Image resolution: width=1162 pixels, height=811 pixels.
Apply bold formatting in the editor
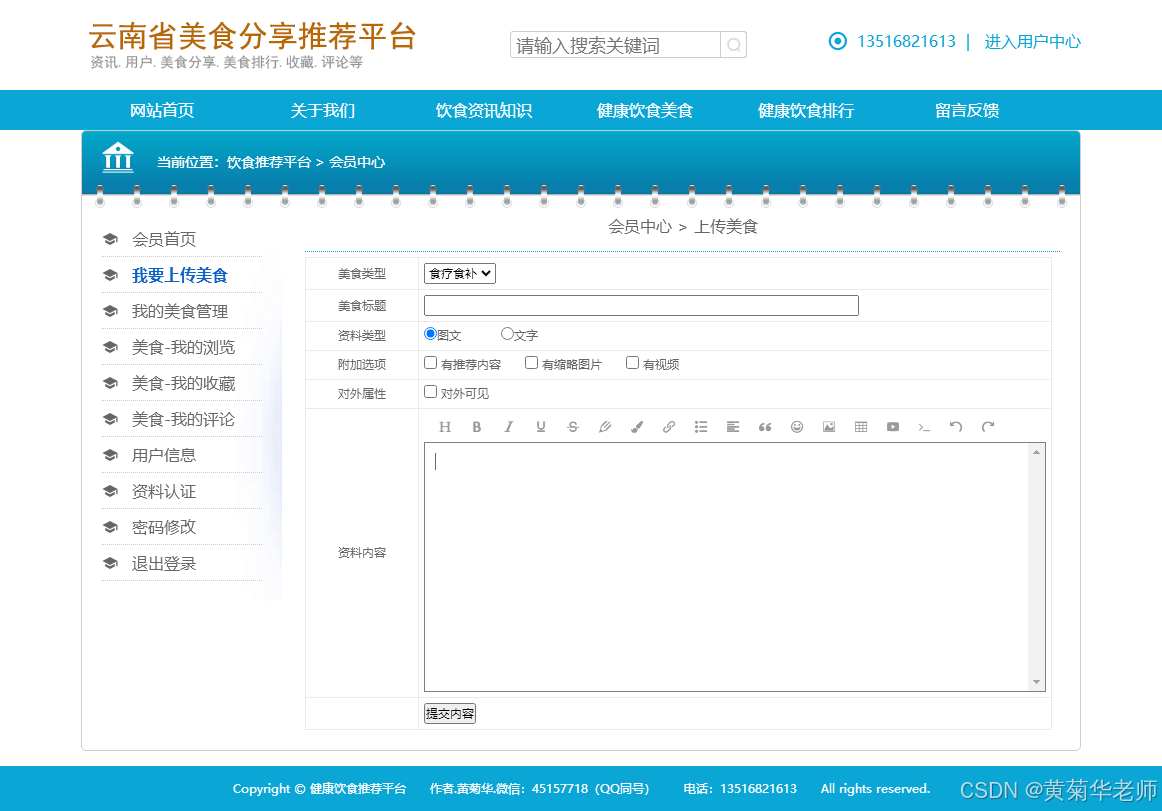pyautogui.click(x=477, y=427)
